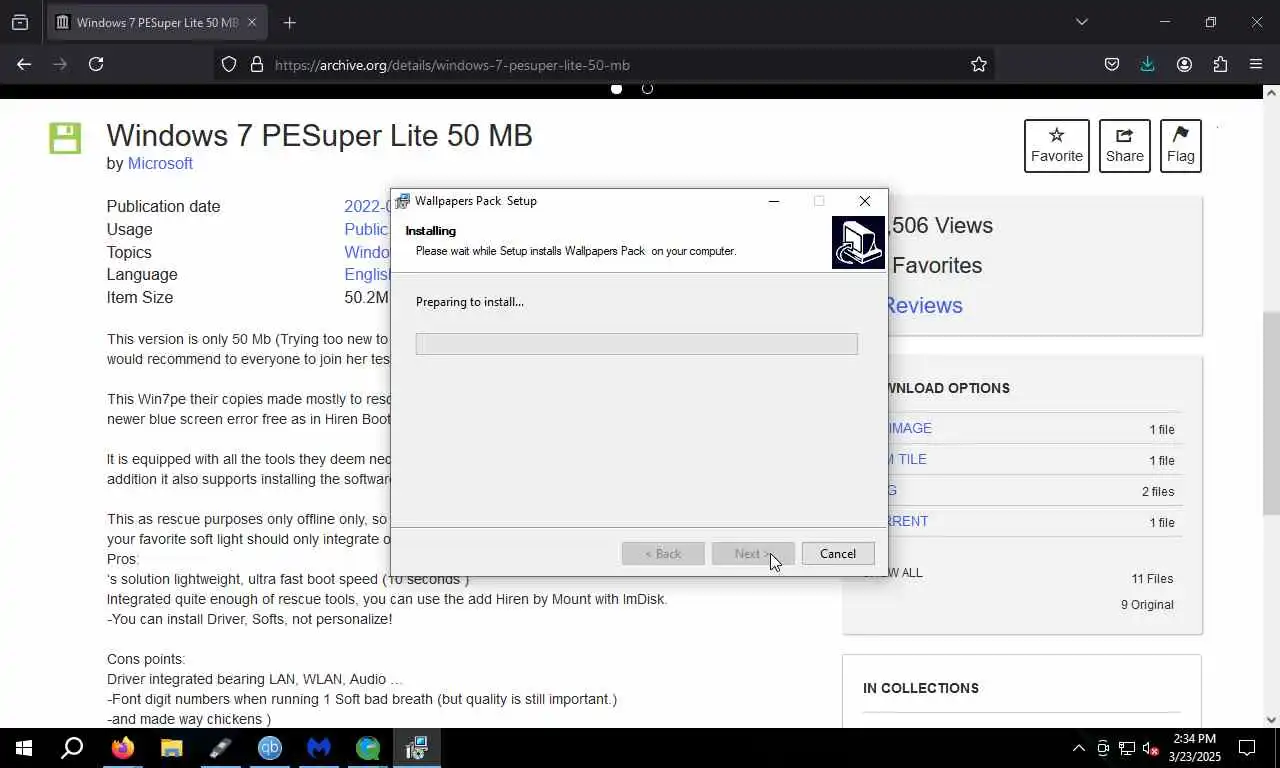
Task: Click the install progress bar
Action: (x=636, y=344)
